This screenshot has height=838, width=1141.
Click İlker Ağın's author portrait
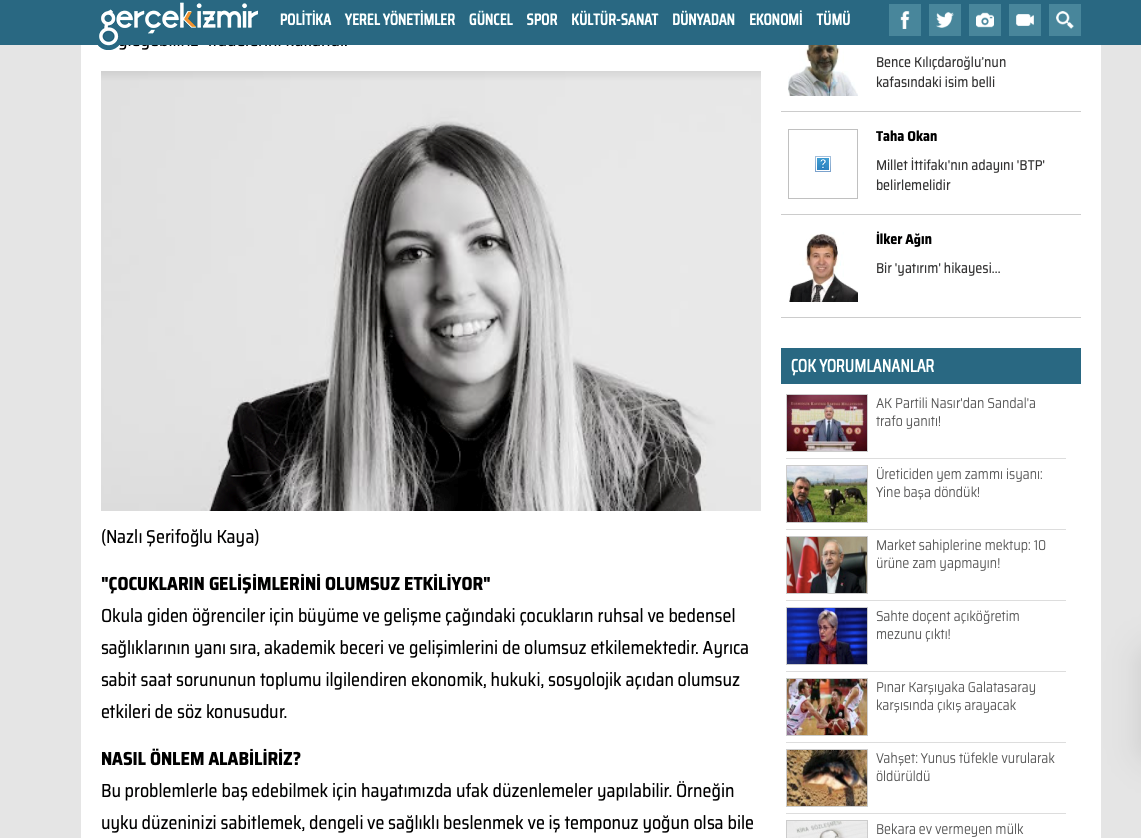(823, 267)
